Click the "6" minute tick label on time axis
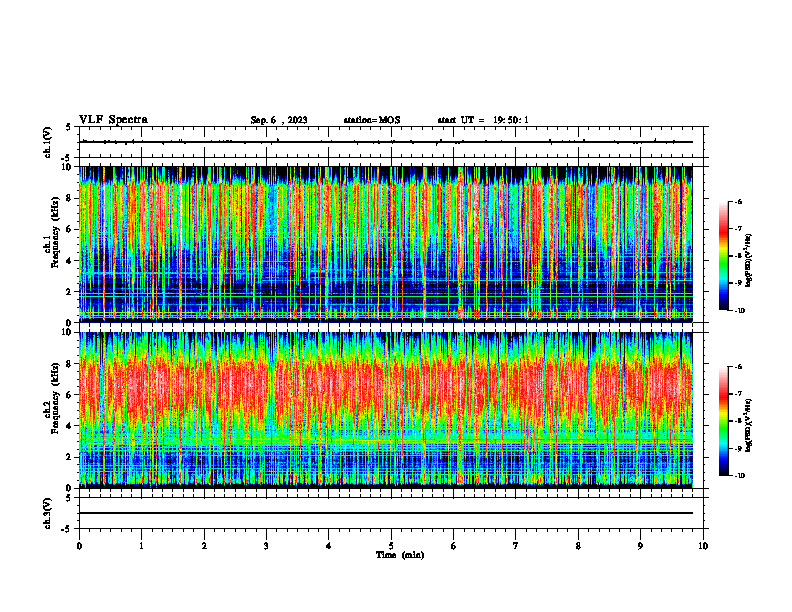792x612 pixels. pos(454,546)
